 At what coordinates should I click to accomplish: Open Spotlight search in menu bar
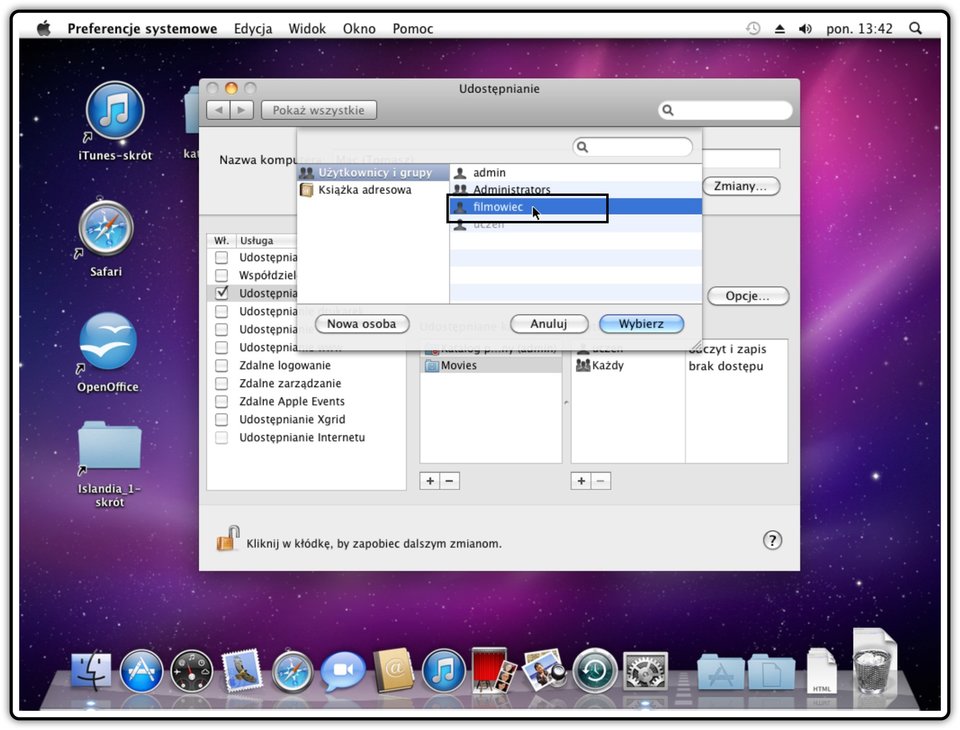click(x=915, y=28)
